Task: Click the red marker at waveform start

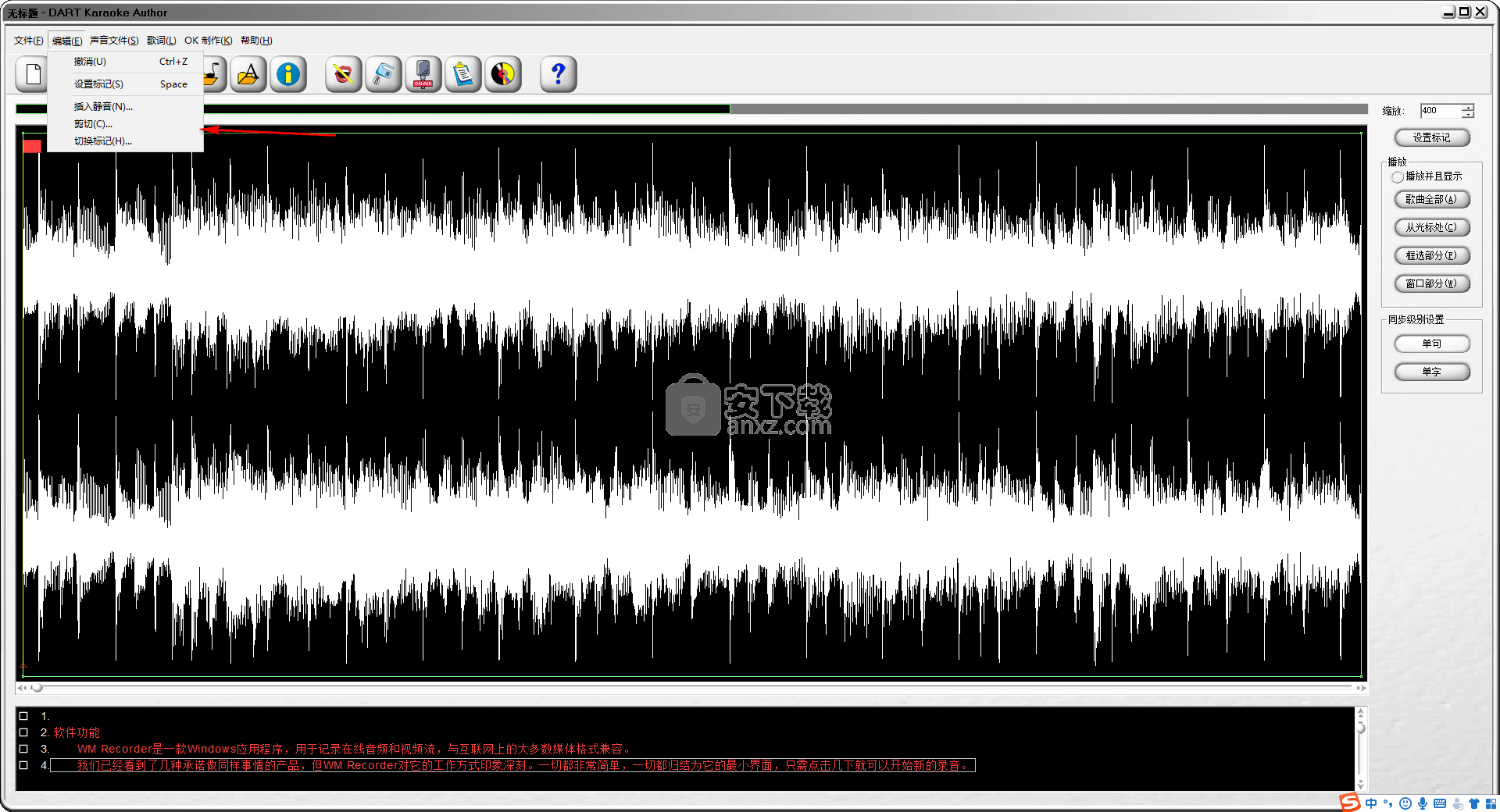Action: 32,146
